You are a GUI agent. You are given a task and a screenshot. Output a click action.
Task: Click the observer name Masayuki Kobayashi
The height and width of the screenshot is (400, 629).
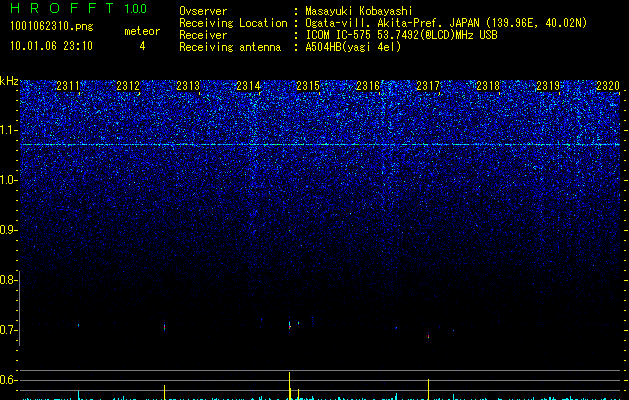(x=359, y=11)
